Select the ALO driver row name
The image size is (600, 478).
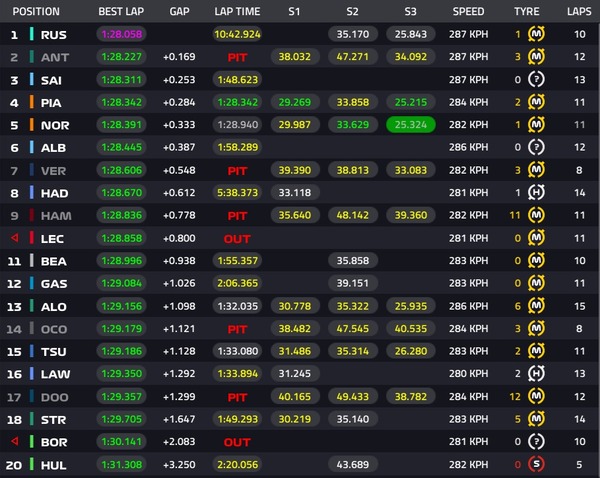54,307
